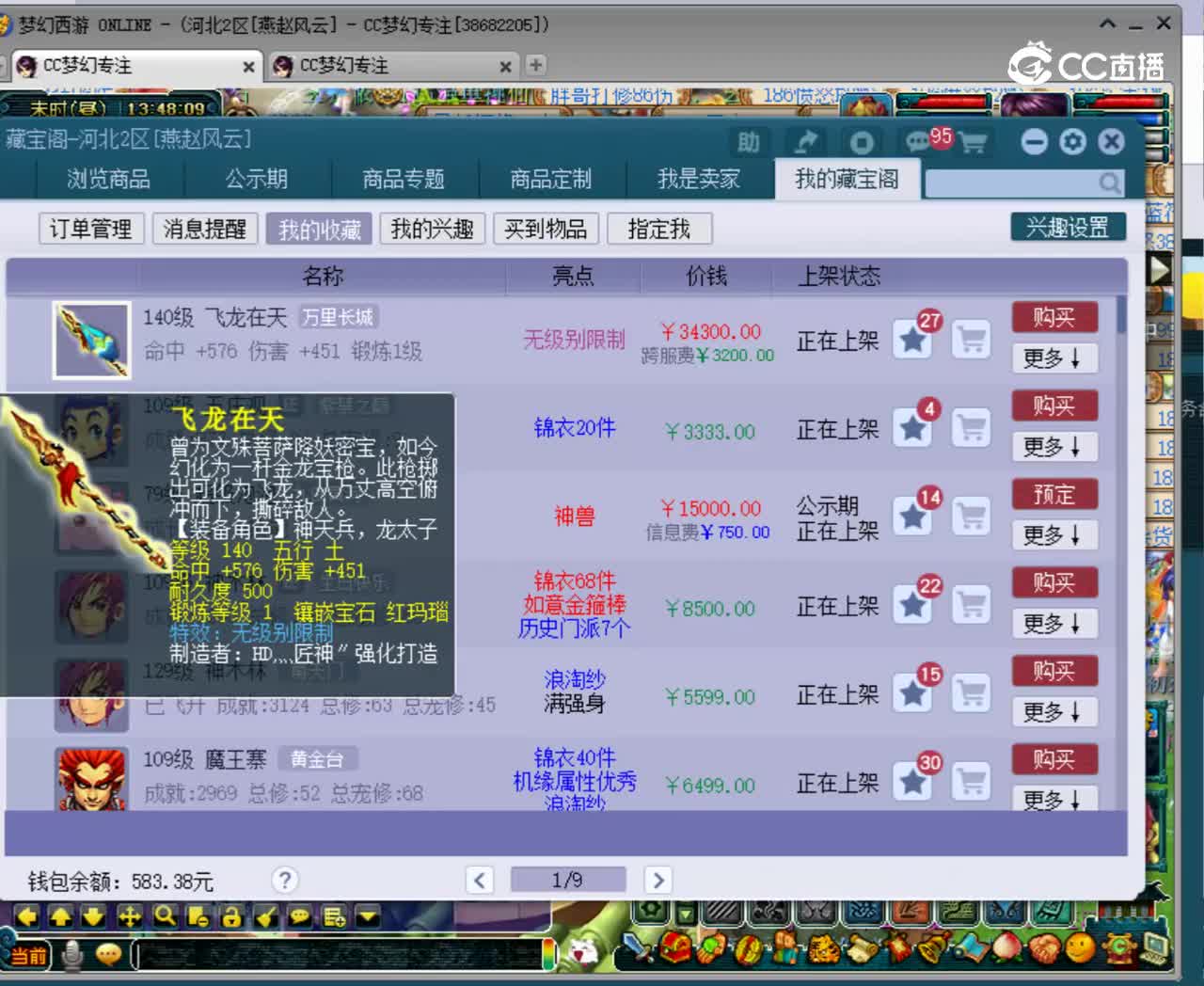The height and width of the screenshot is (986, 1204).
Task: Click 预定 for the 神兽 listing
Action: (1054, 494)
